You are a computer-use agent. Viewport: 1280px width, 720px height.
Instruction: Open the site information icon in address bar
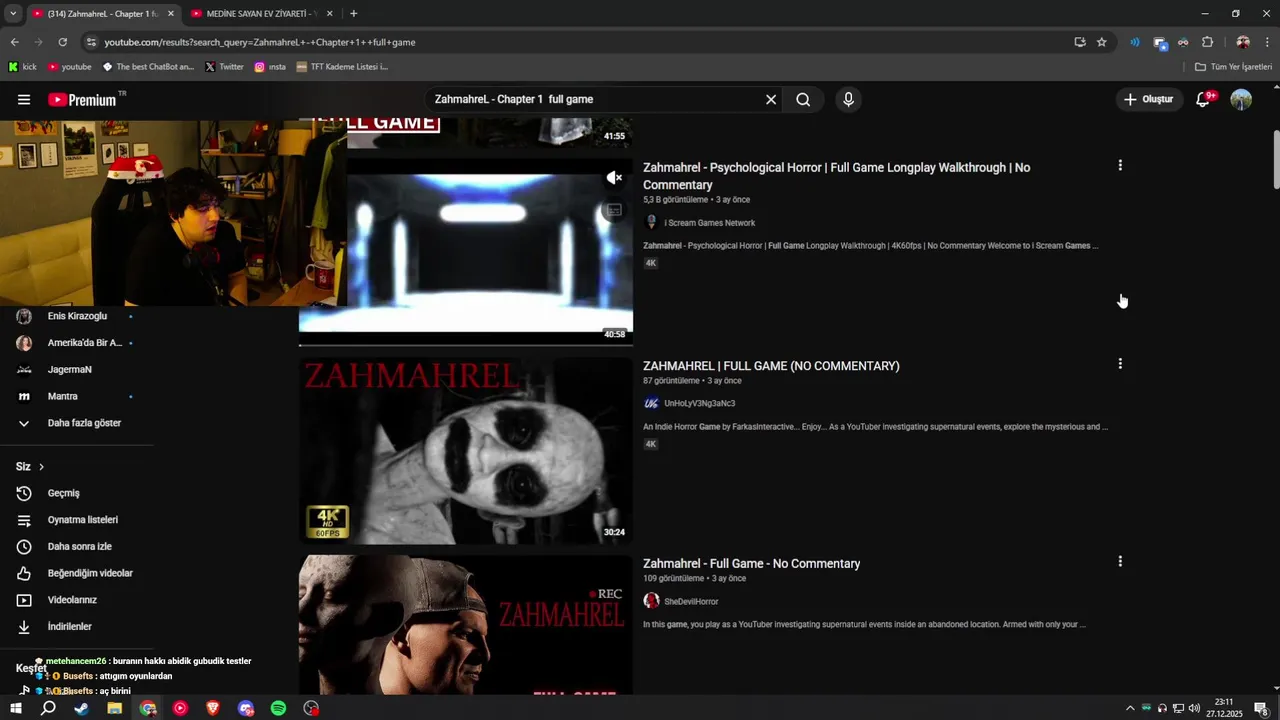coord(91,42)
